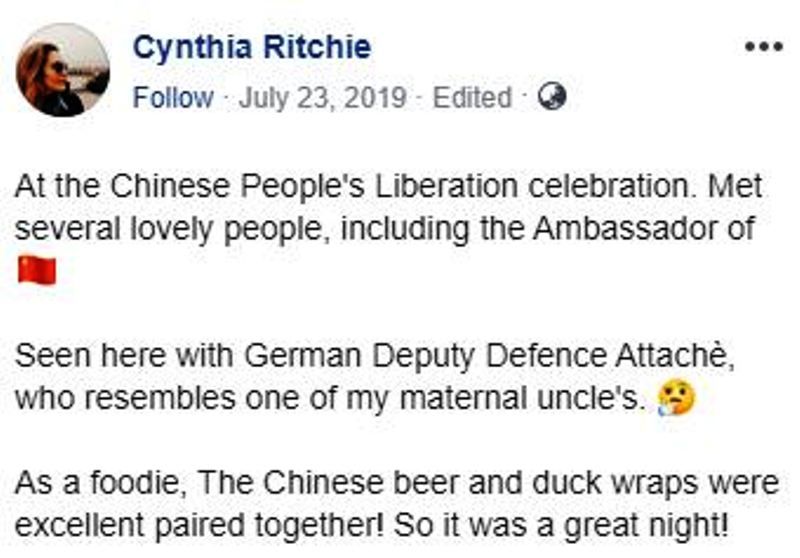The width and height of the screenshot is (800, 558).
Task: Click the globe public privacy icon
Action: click(x=552, y=96)
